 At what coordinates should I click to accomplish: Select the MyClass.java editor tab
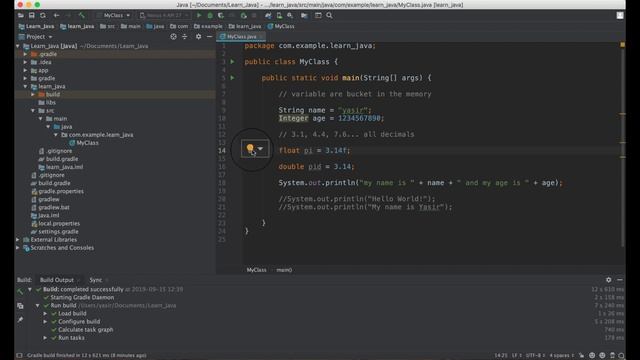(x=241, y=37)
